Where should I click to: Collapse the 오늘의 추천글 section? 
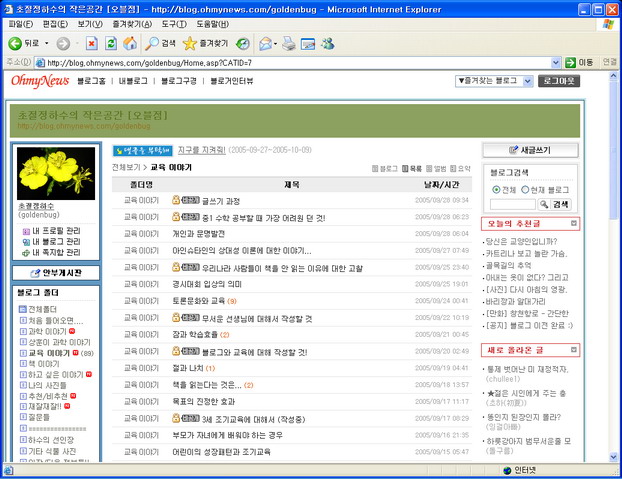[574, 223]
